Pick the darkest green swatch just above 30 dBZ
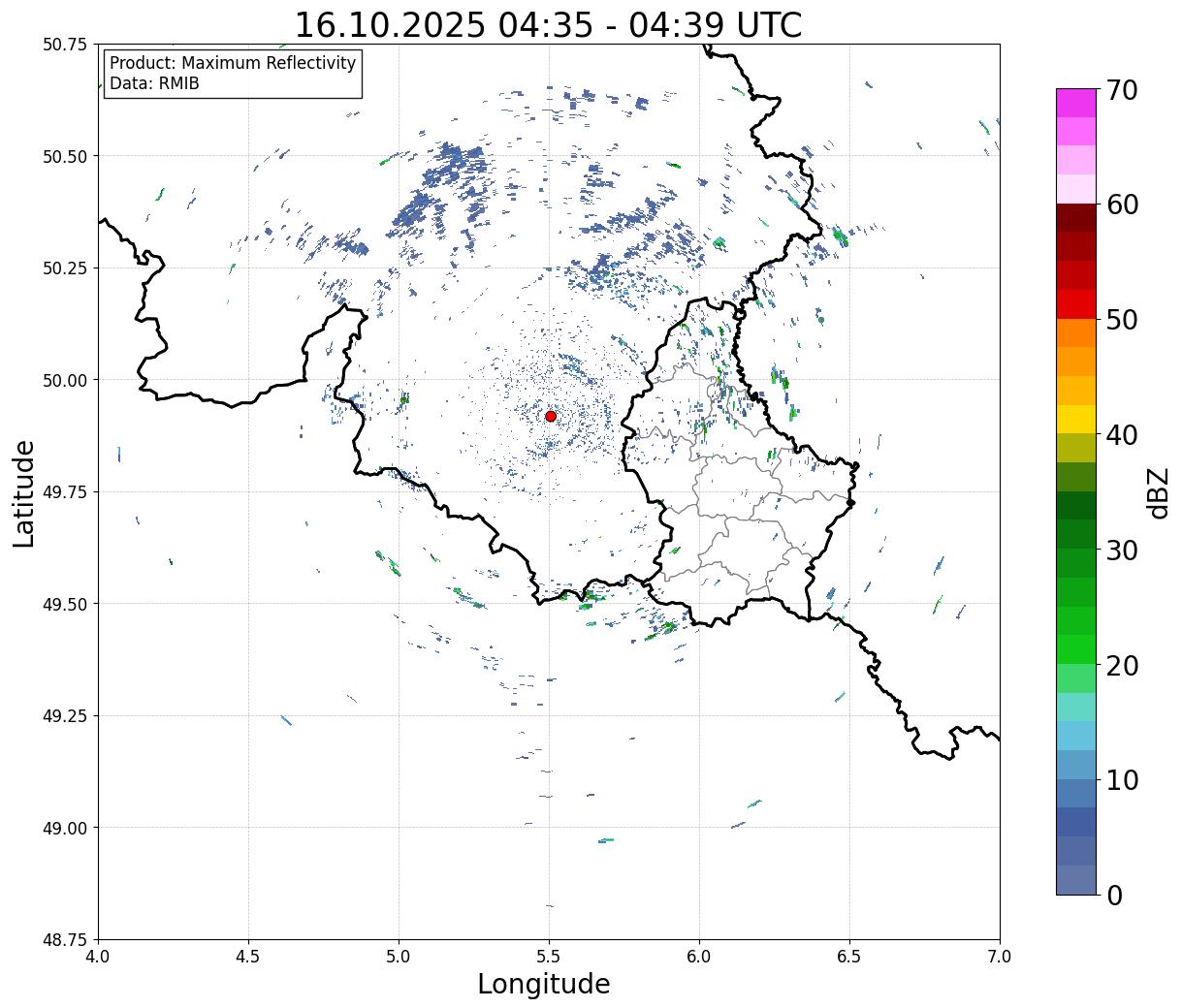This screenshot has height=1008, width=1182. coord(1076,505)
